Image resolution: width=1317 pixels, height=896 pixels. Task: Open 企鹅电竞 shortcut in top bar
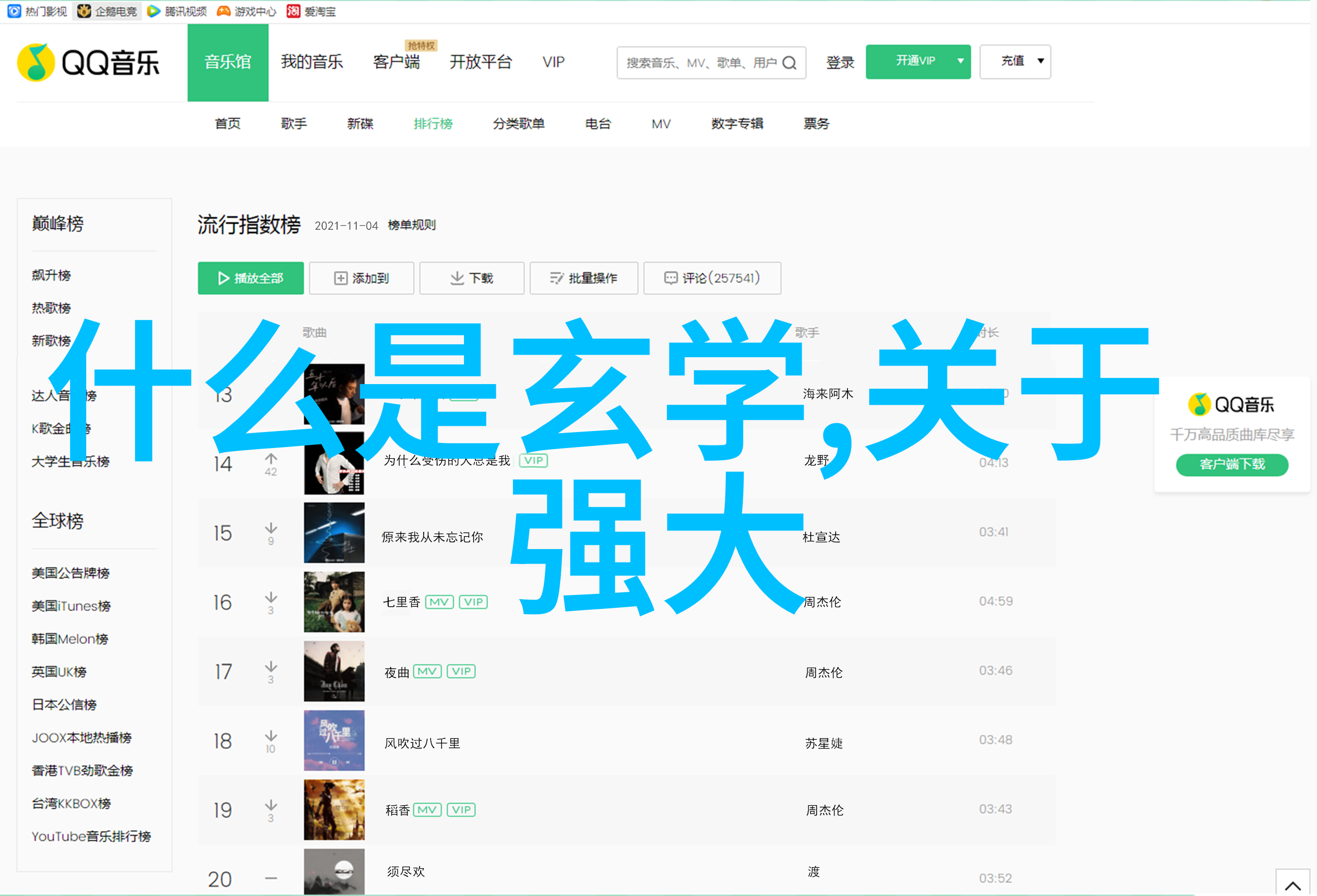[107, 11]
